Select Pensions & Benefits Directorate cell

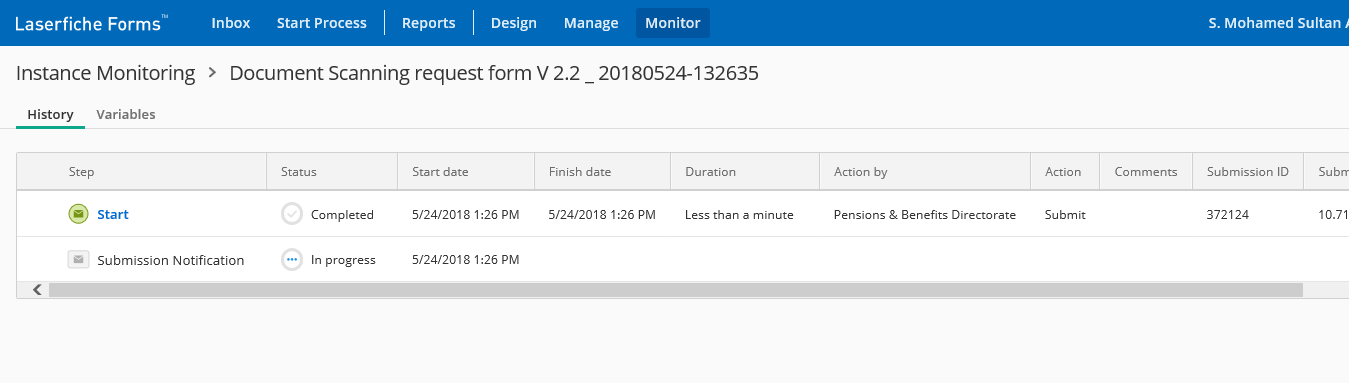(x=925, y=215)
